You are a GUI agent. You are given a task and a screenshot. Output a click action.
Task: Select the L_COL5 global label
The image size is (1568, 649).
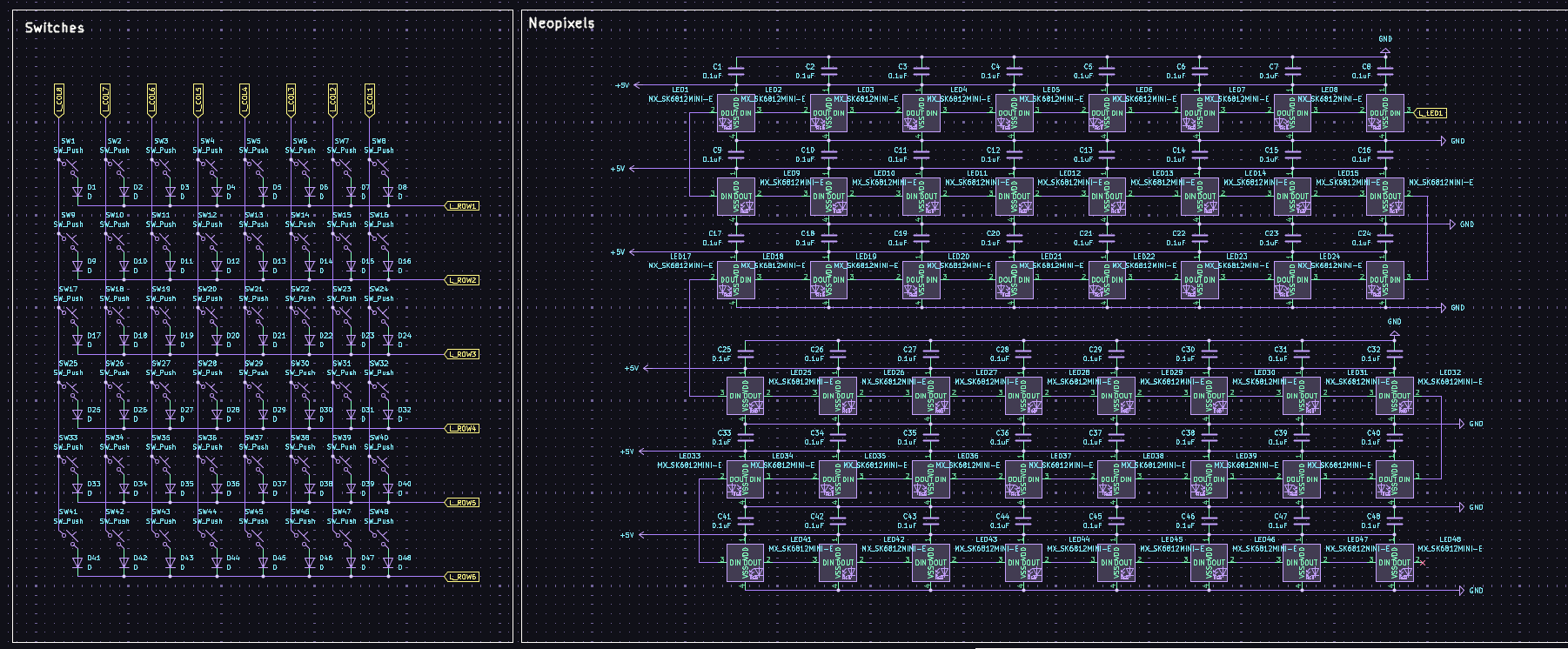(198, 100)
